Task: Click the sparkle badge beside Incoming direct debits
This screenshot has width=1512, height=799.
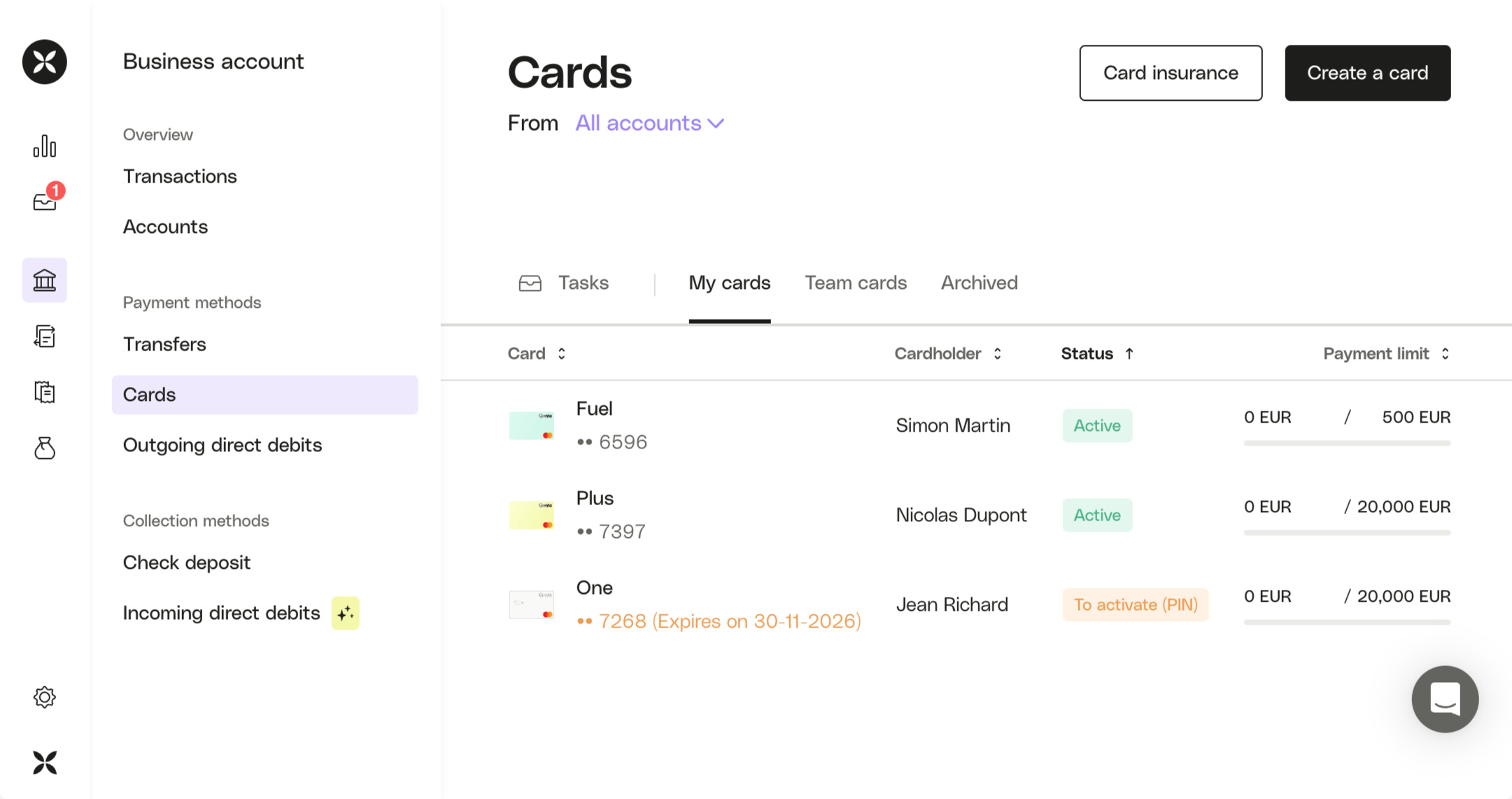Action: [345, 614]
